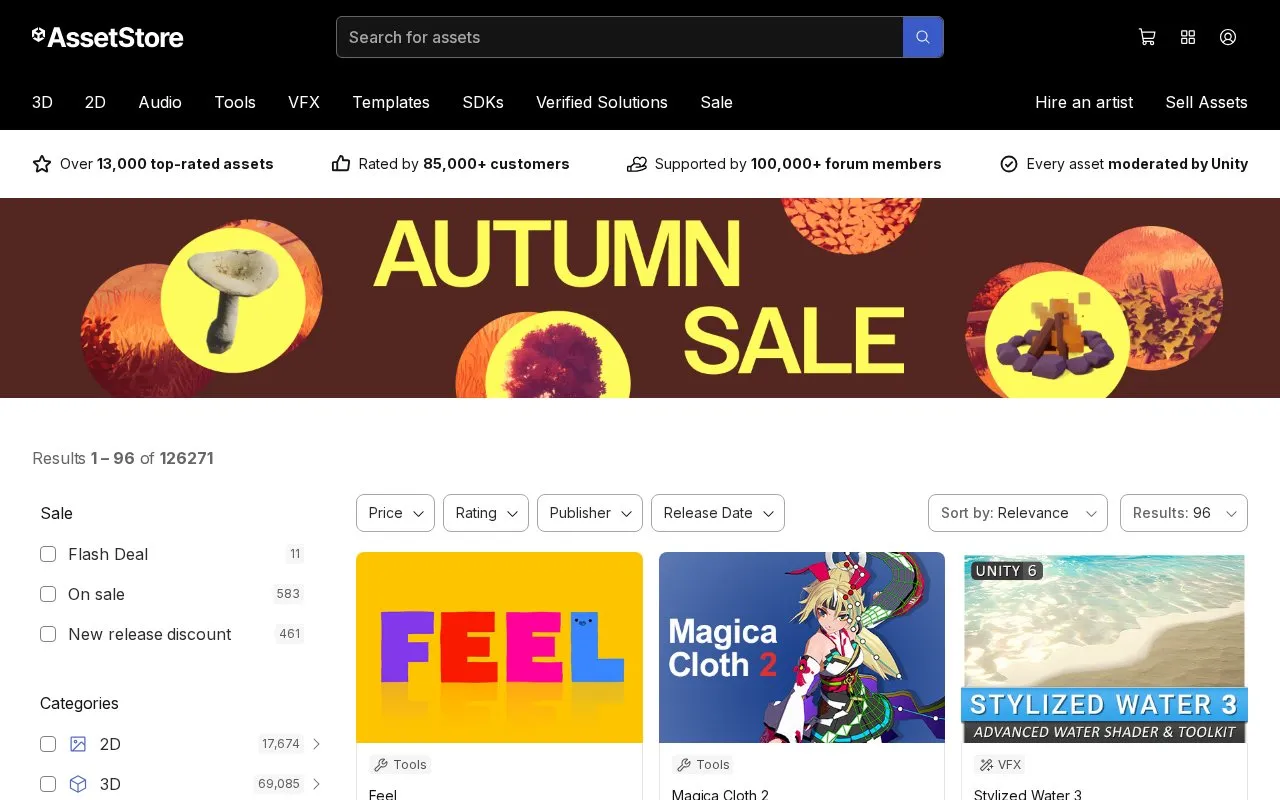1280x800 pixels.
Task: Open the apps grid icon
Action: 1188,37
